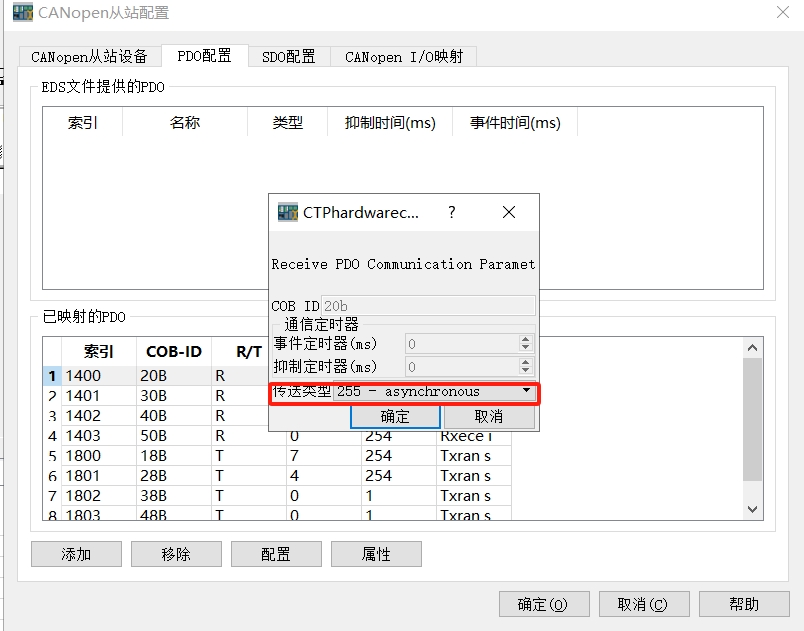Screen dimensions: 804x631
Task: Click the 索引 header in mapped PDO table
Action: pos(99,352)
